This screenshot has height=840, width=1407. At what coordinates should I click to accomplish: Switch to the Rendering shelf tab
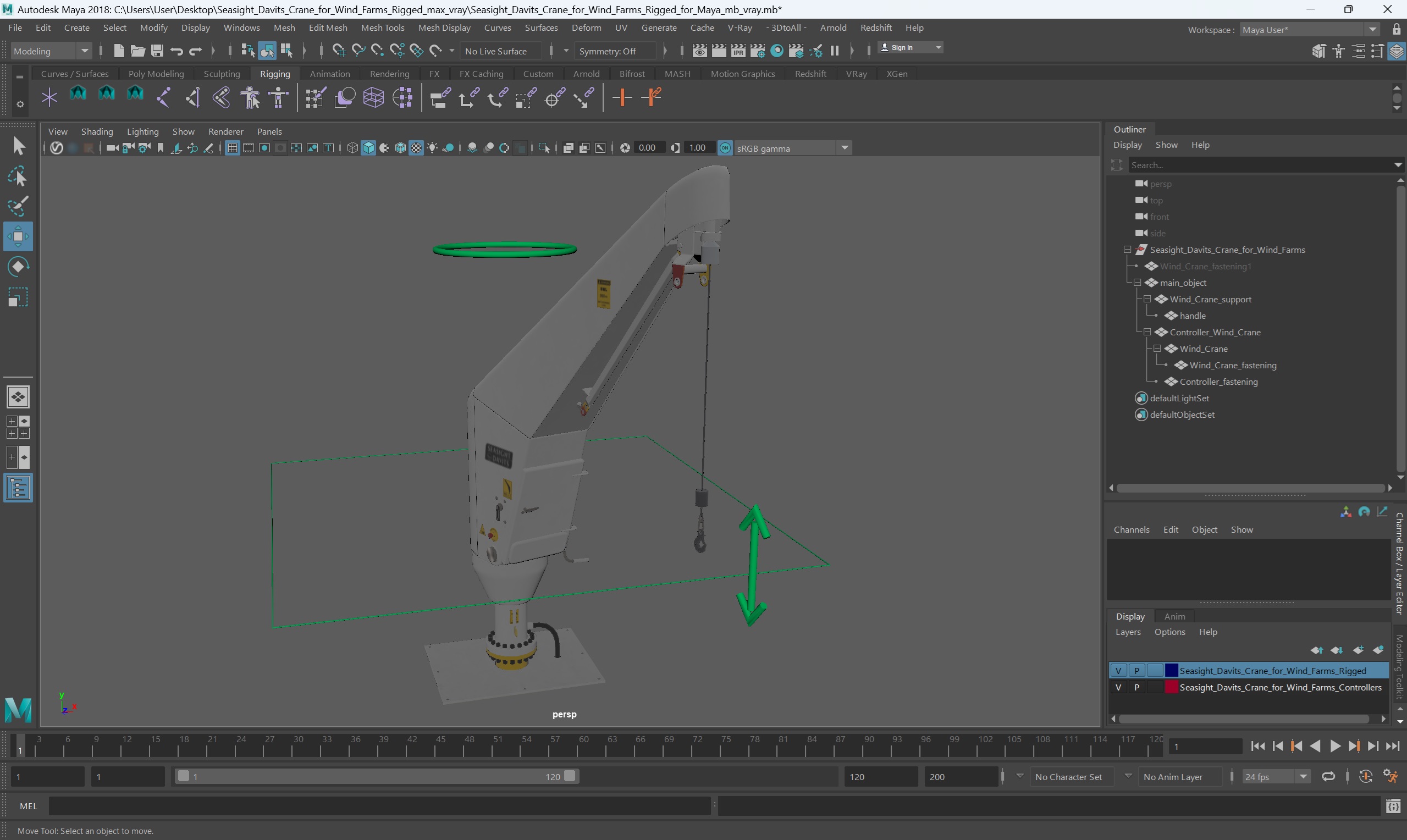pos(389,74)
